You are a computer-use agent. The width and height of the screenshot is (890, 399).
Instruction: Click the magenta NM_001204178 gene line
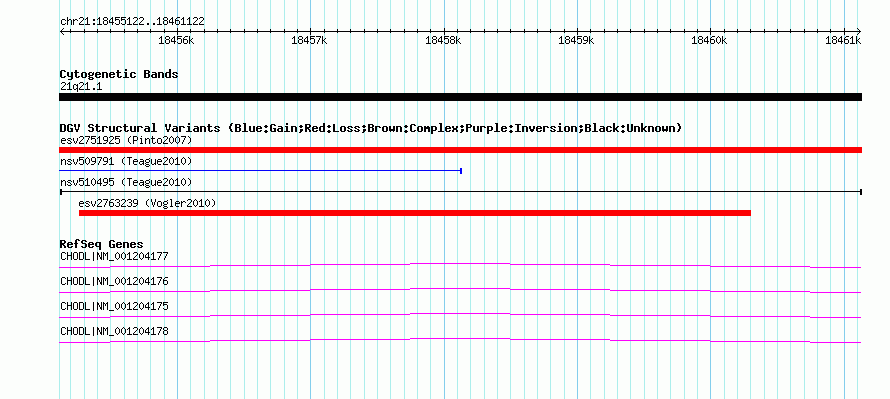460,338
